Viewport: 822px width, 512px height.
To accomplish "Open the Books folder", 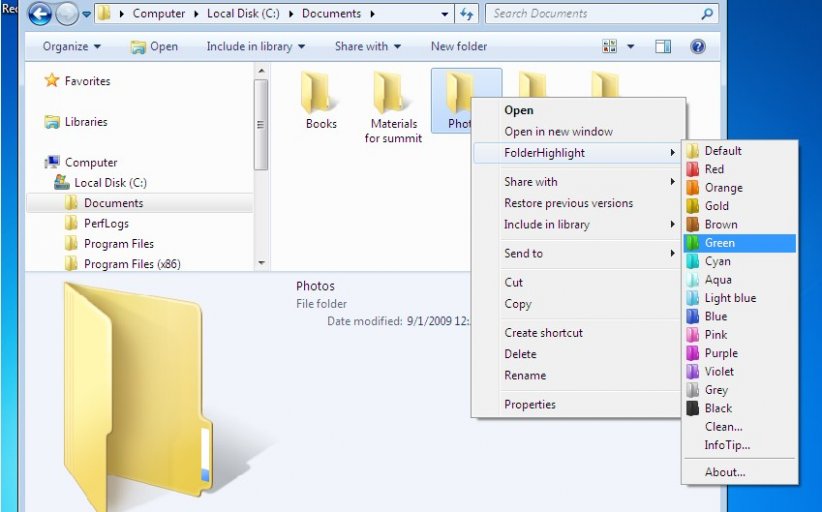I will coord(321,102).
